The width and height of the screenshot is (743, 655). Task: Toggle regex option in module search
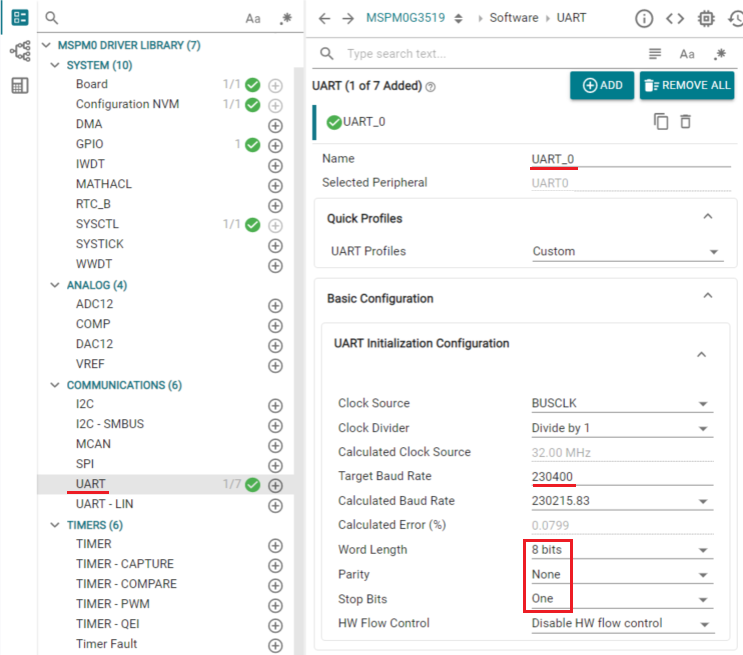pyautogui.click(x=286, y=18)
